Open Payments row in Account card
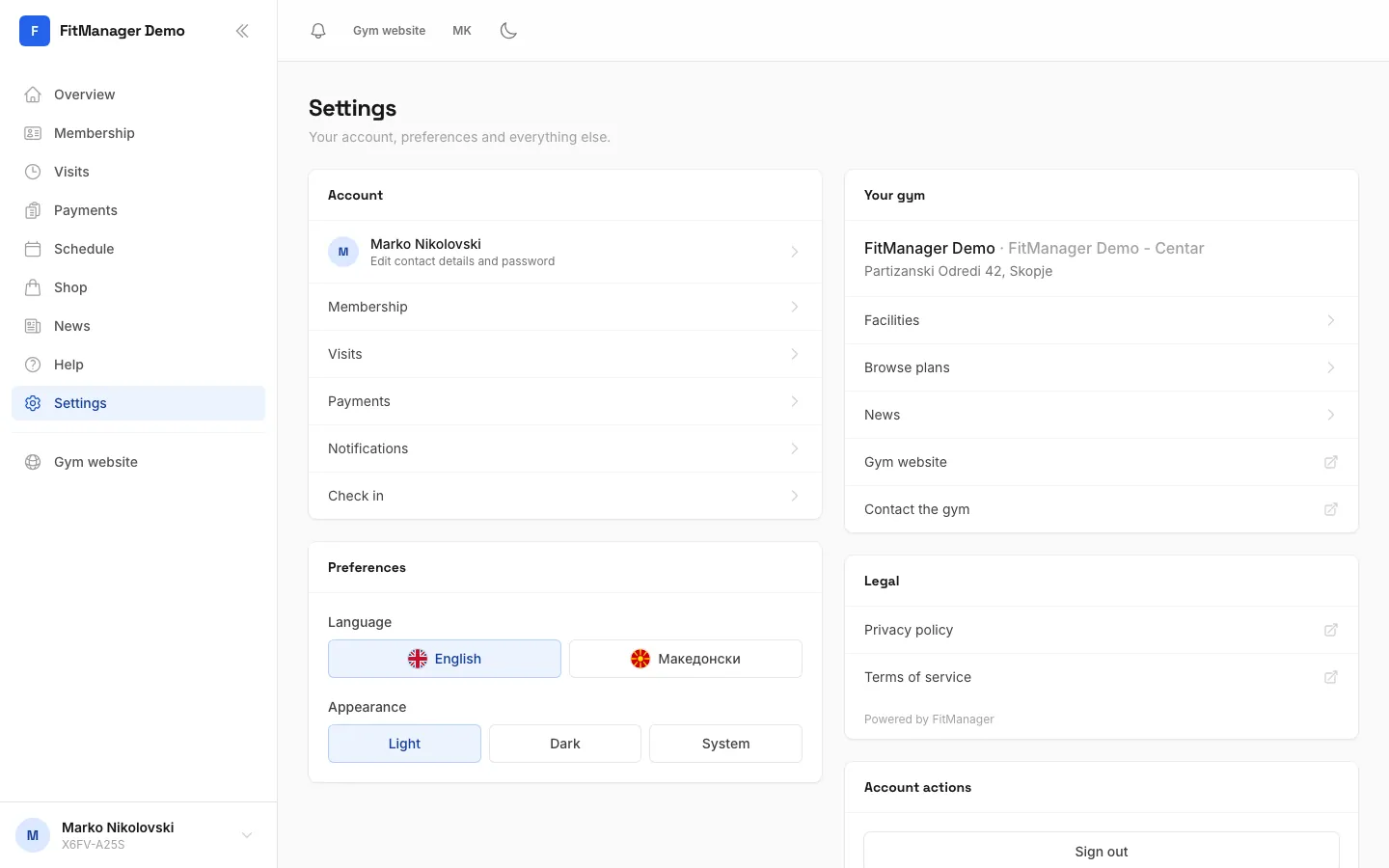The image size is (1389, 868). click(x=565, y=401)
